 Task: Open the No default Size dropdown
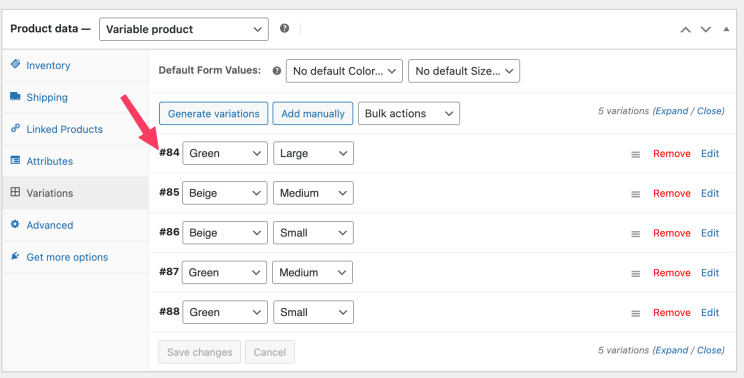click(x=464, y=71)
